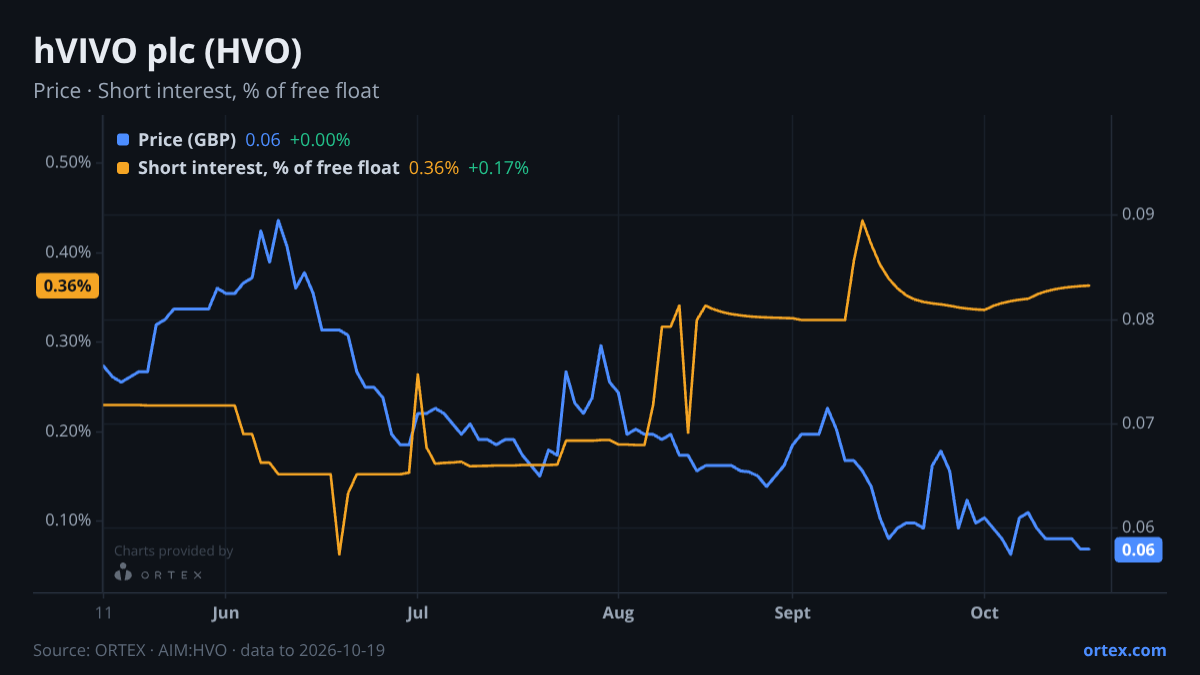Click the 0.50% left axis label
Screen dimensions: 1200x675
point(69,162)
